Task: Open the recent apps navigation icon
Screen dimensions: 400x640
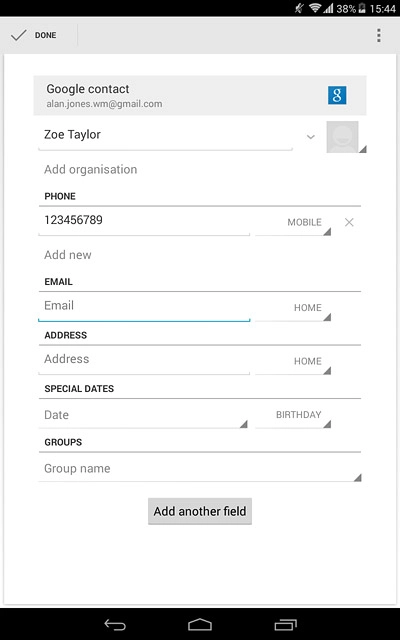Action: [285, 624]
